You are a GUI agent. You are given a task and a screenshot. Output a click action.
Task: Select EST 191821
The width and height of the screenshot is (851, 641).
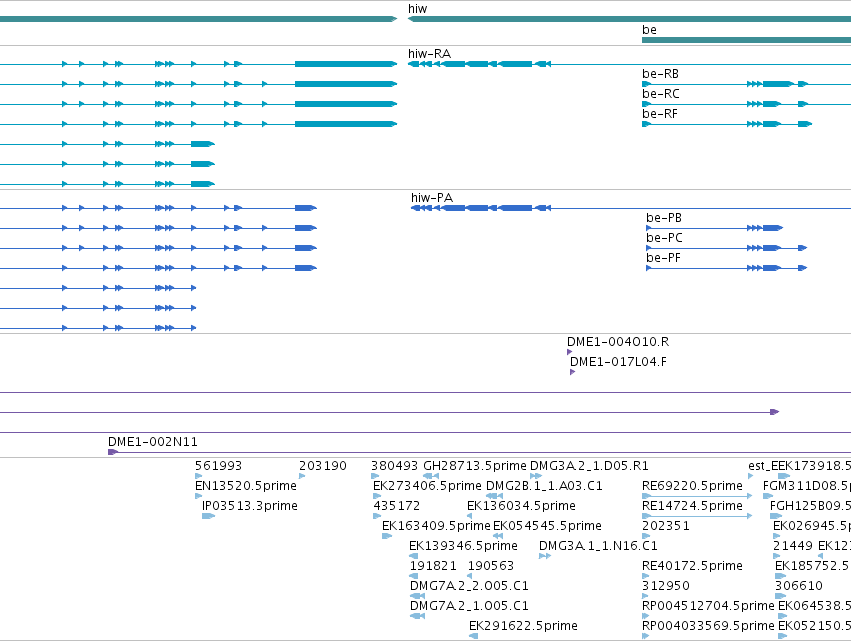[433, 566]
